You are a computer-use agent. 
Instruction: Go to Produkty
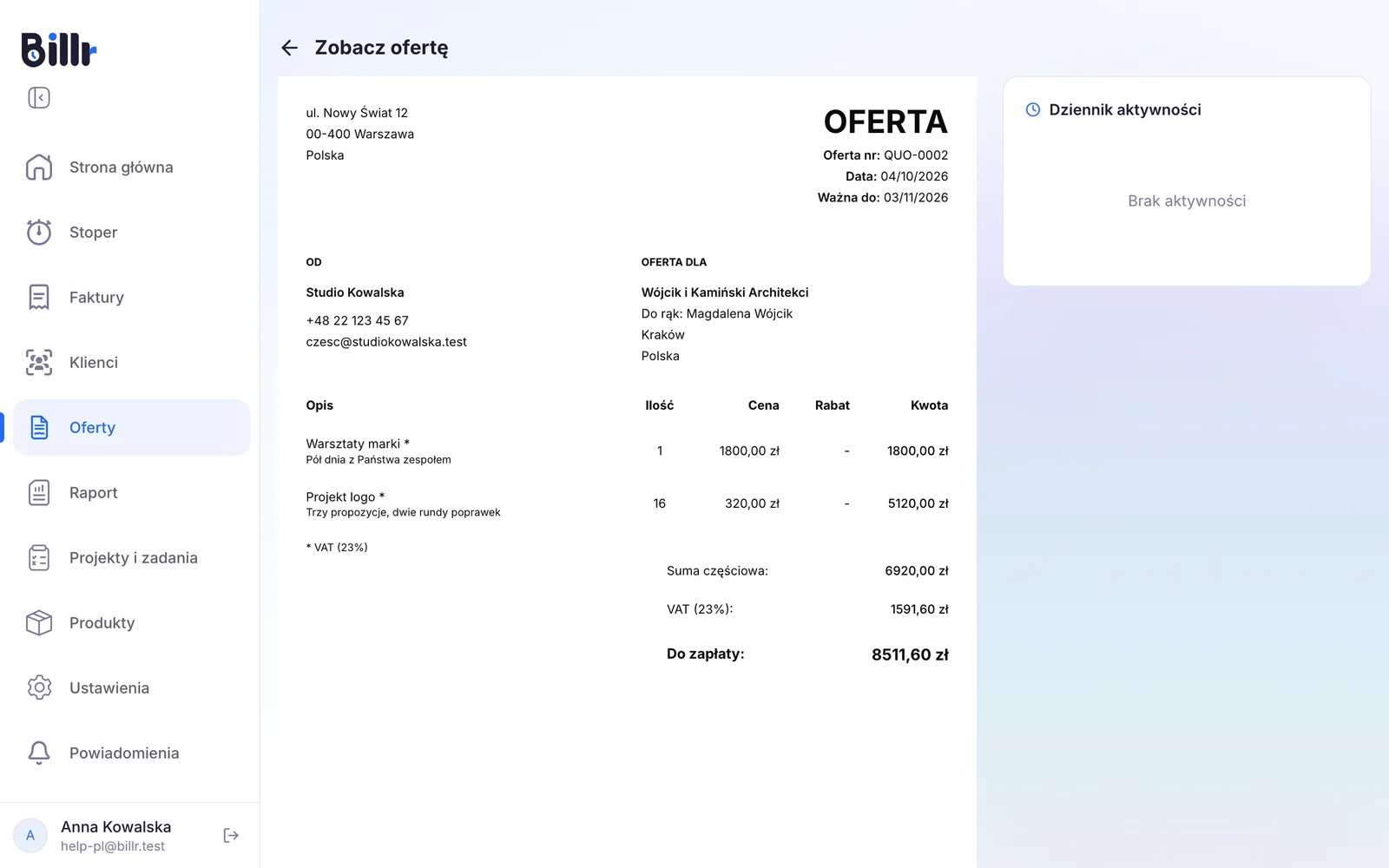point(132,622)
